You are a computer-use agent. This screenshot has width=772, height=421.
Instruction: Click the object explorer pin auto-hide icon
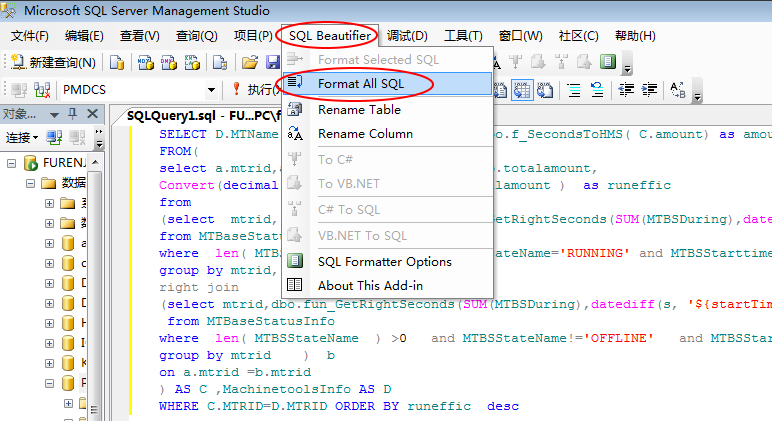click(73, 114)
